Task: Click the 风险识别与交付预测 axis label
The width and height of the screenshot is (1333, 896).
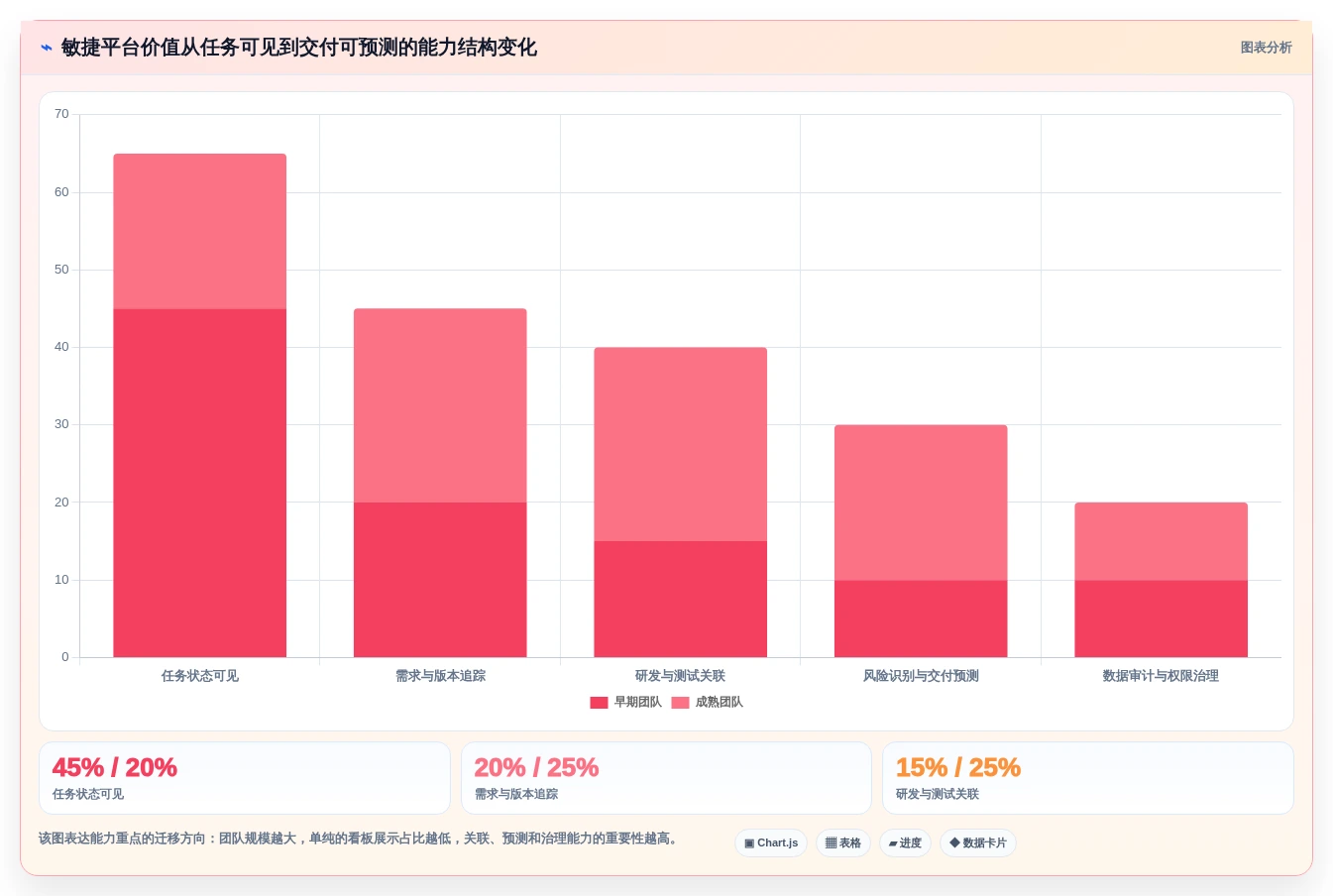Action: 921,676
